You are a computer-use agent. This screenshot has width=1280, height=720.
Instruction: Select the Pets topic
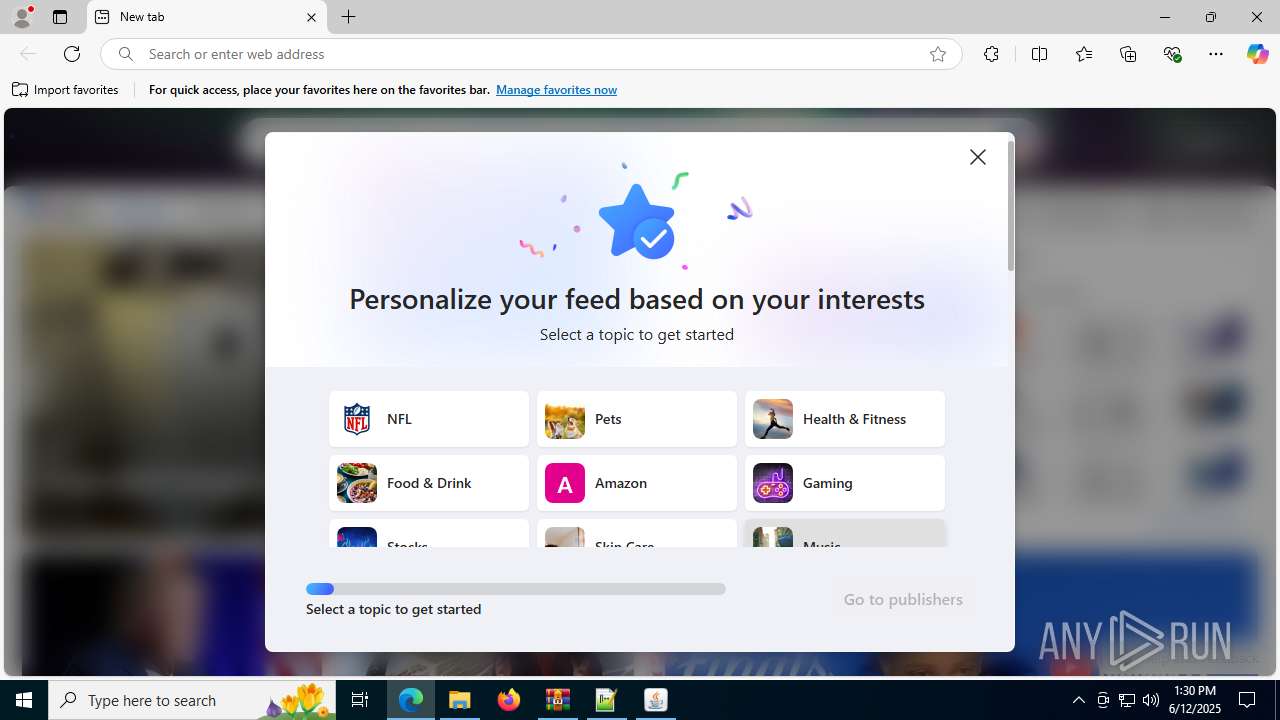(x=637, y=419)
